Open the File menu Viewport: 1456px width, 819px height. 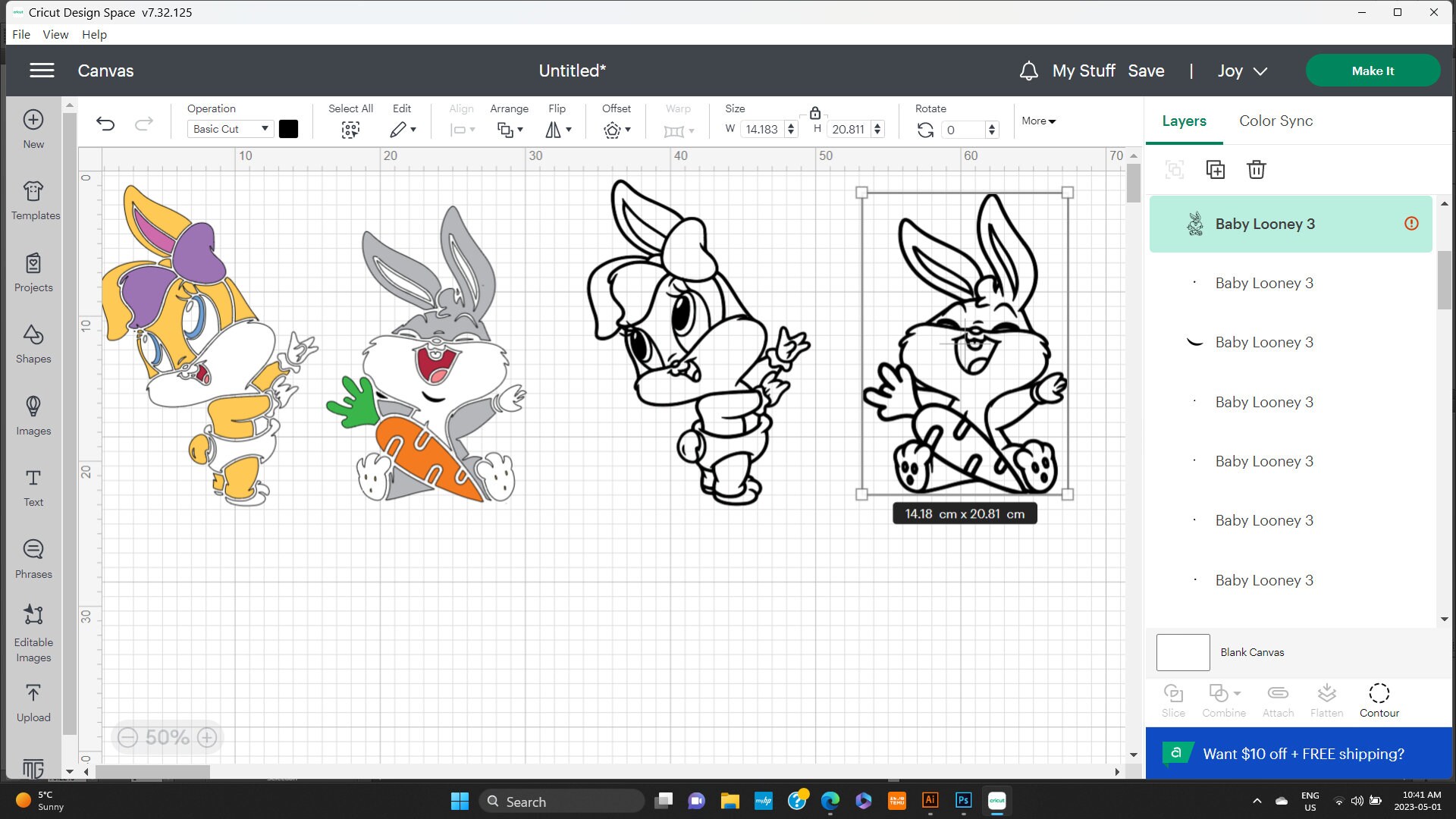coord(20,34)
